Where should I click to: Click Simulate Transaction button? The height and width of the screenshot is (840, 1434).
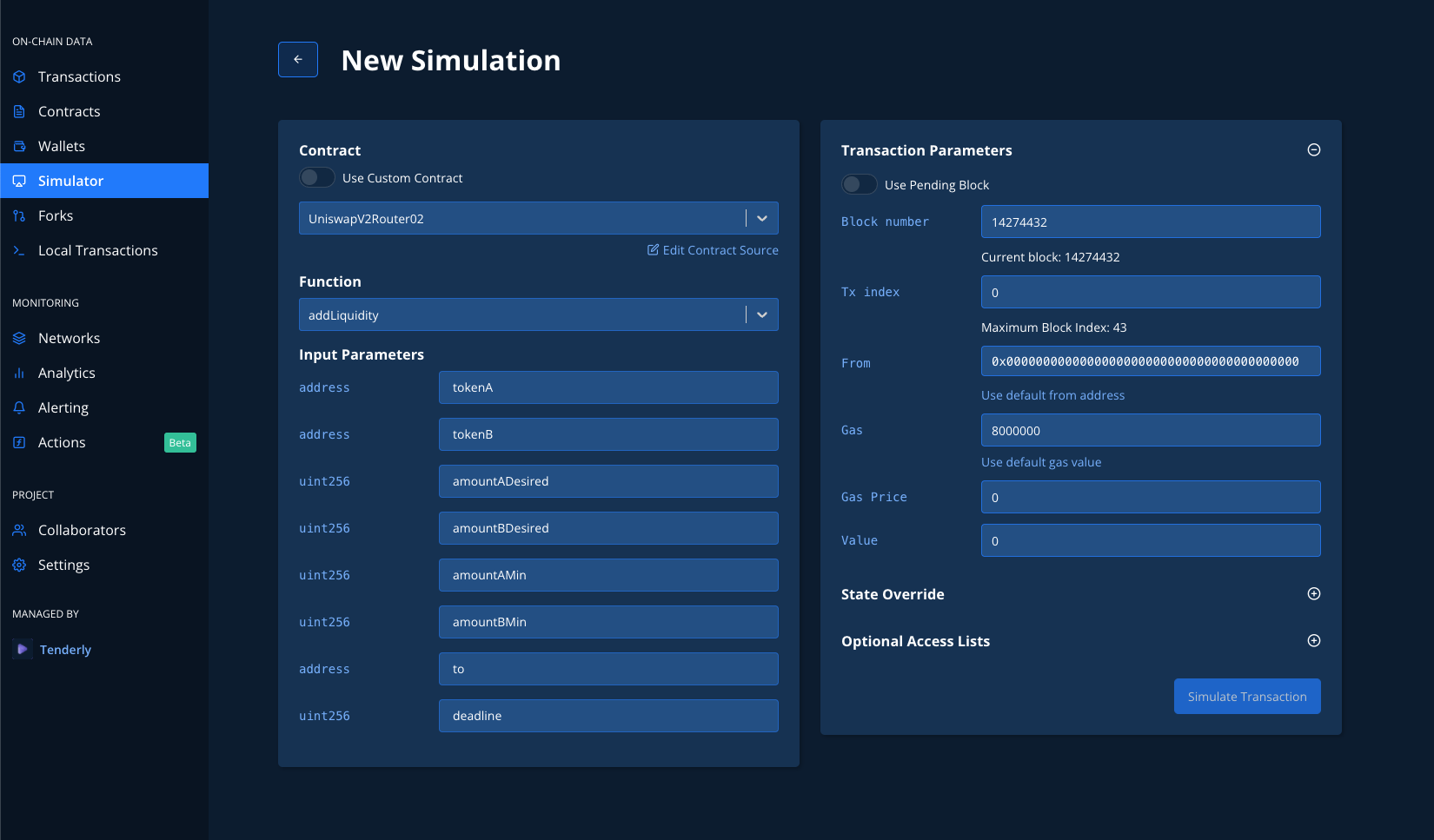[x=1247, y=697]
